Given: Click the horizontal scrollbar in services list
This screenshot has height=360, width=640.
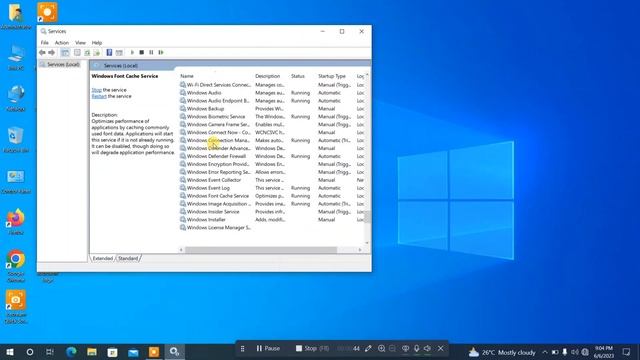Looking at the screenshot, I should (x=261, y=250).
